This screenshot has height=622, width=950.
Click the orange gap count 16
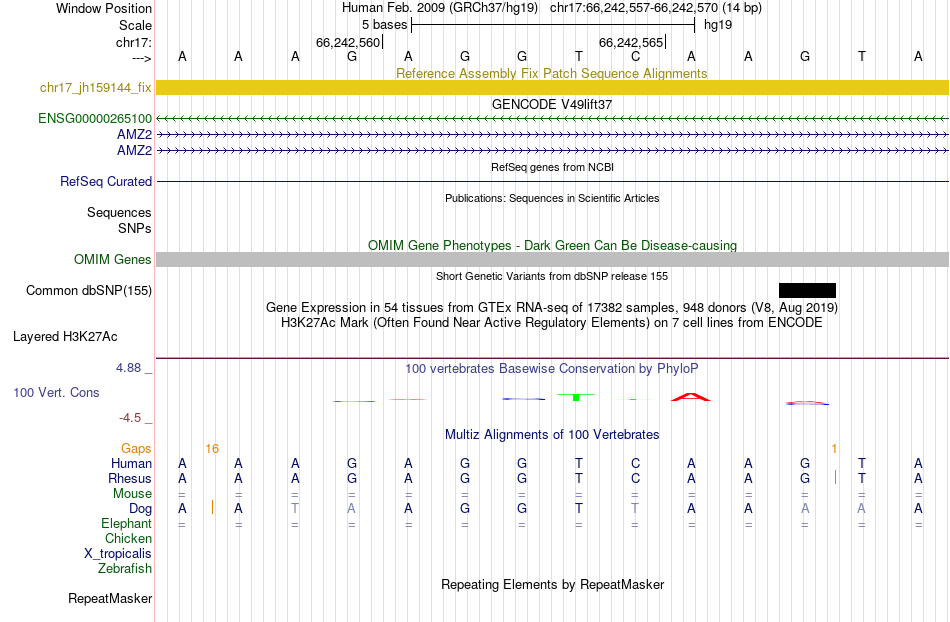pyautogui.click(x=212, y=449)
